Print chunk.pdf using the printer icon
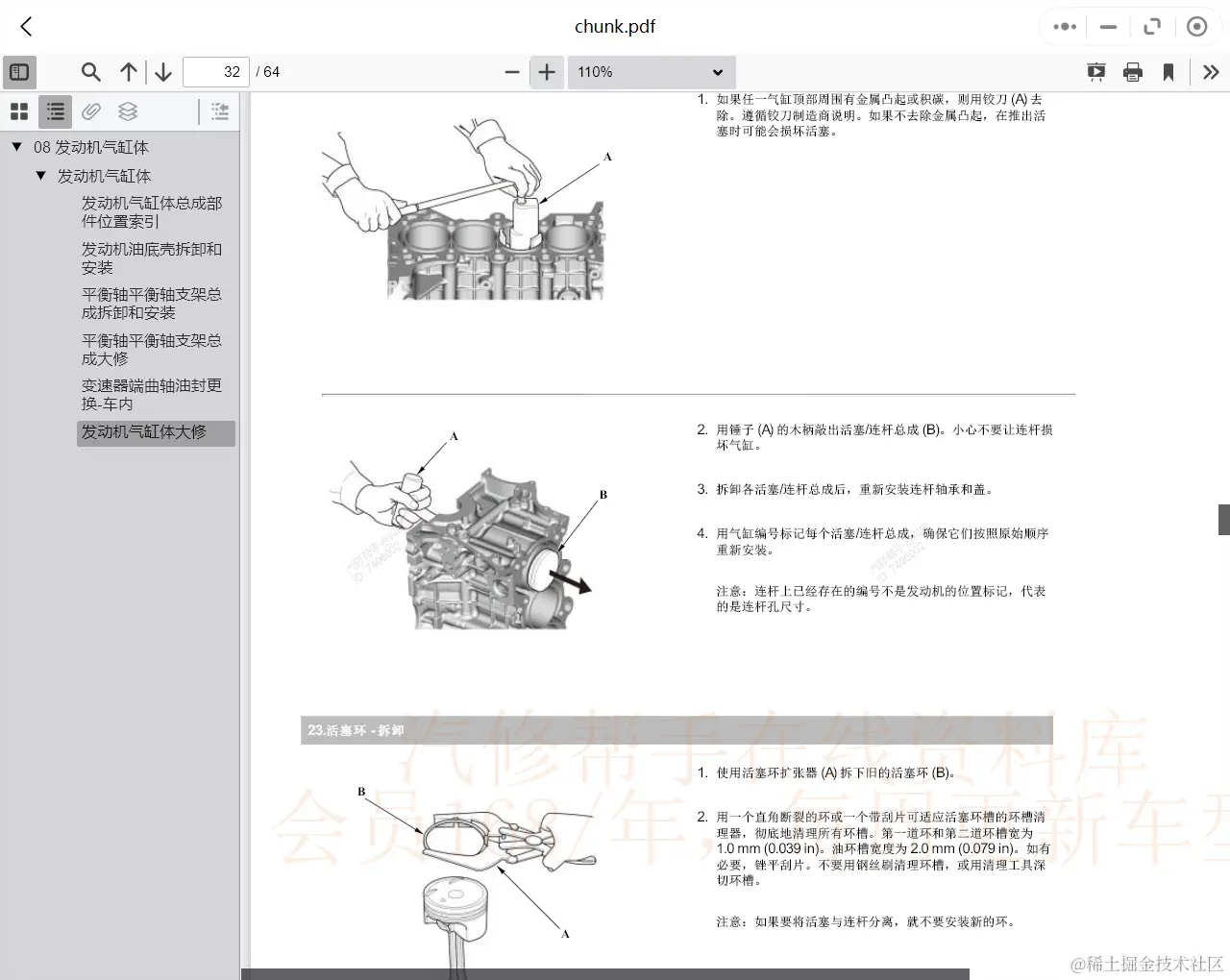This screenshot has height=980, width=1230. (1133, 71)
